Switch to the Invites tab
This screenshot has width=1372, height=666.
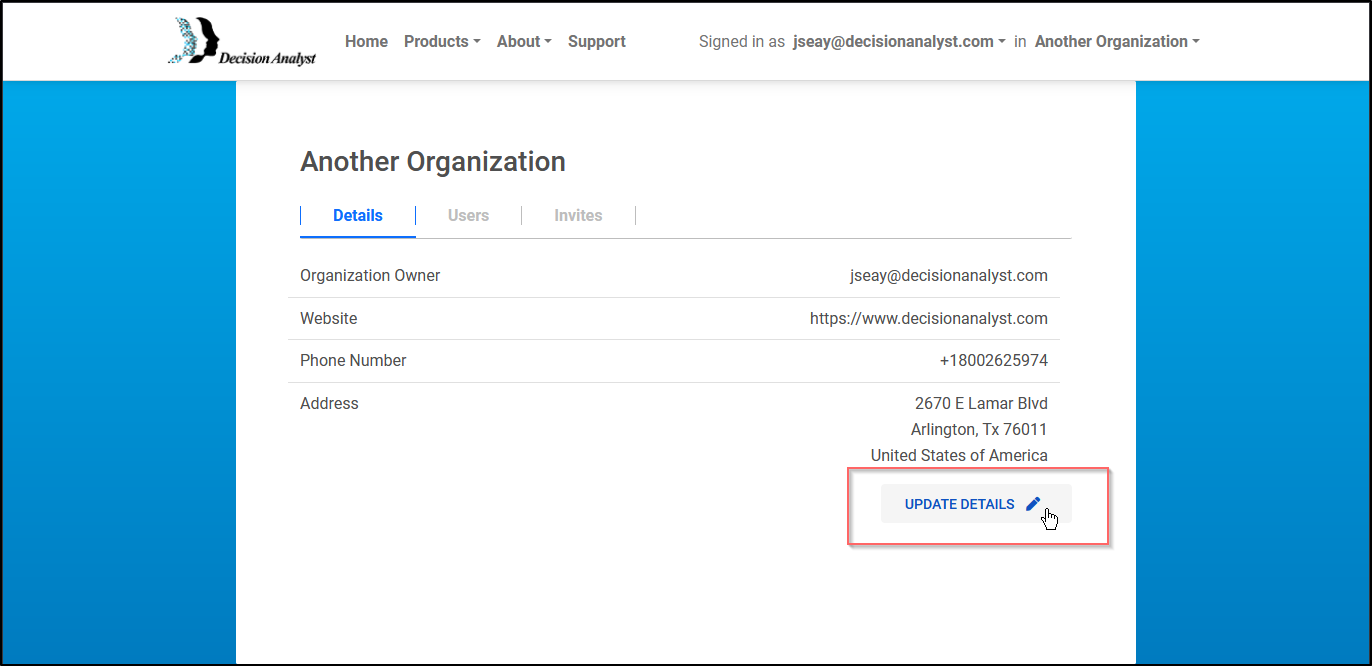tap(578, 215)
